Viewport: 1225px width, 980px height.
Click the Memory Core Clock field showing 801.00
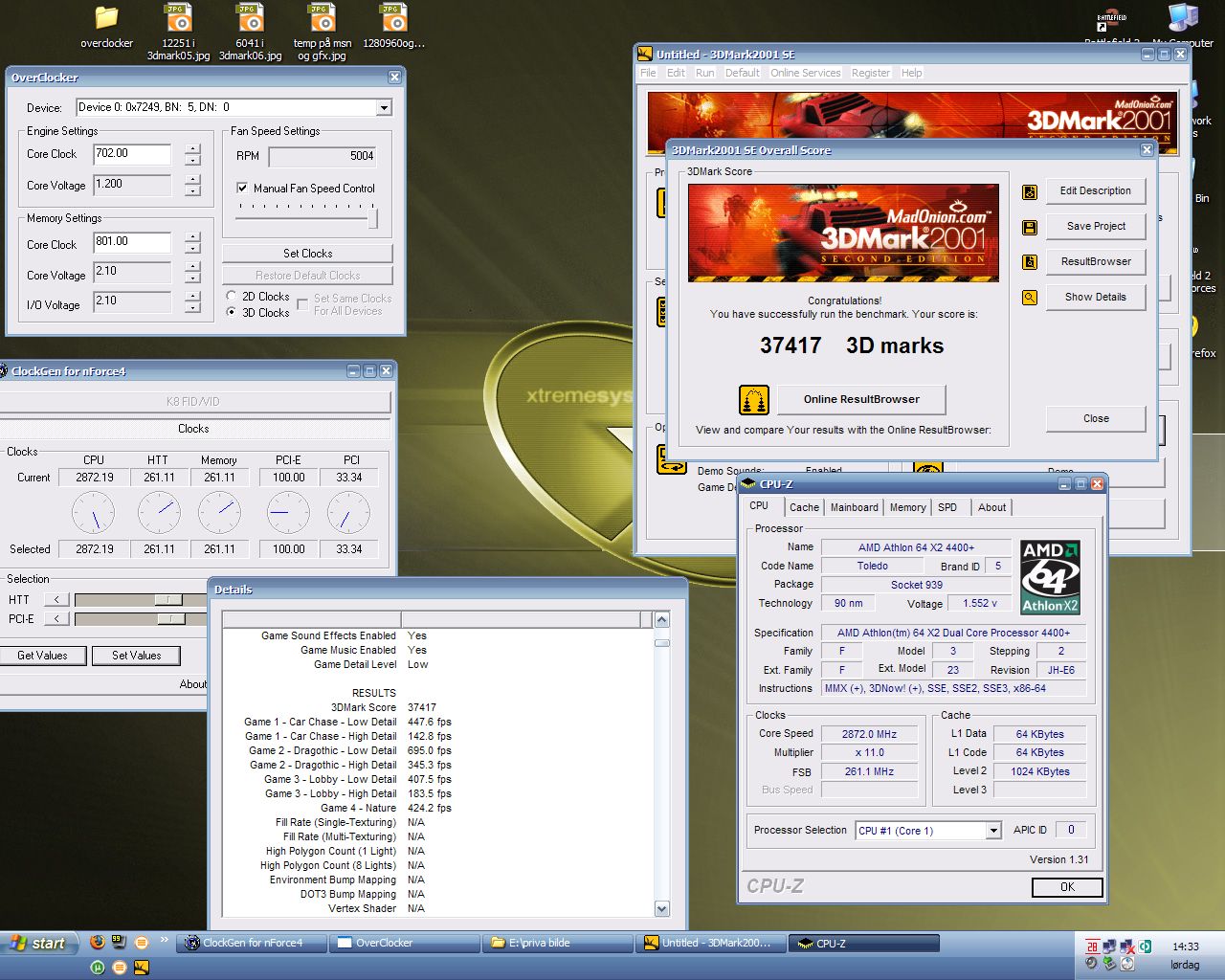click(x=132, y=242)
